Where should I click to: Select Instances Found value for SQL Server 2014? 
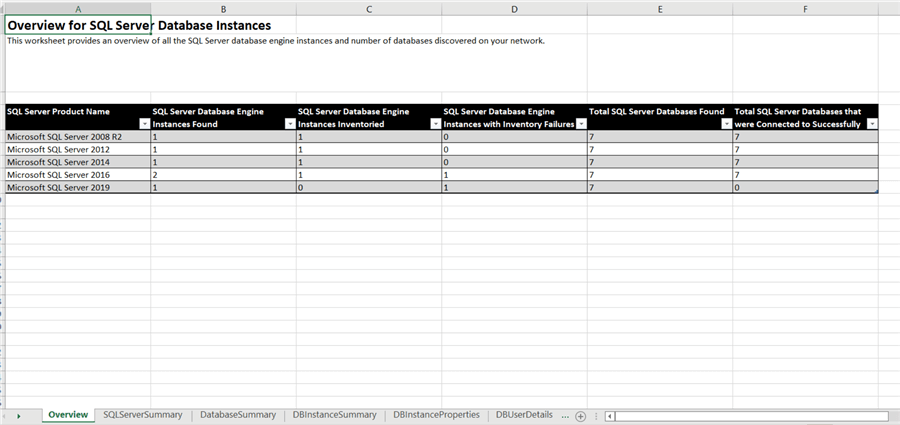pyautogui.click(x=223, y=162)
